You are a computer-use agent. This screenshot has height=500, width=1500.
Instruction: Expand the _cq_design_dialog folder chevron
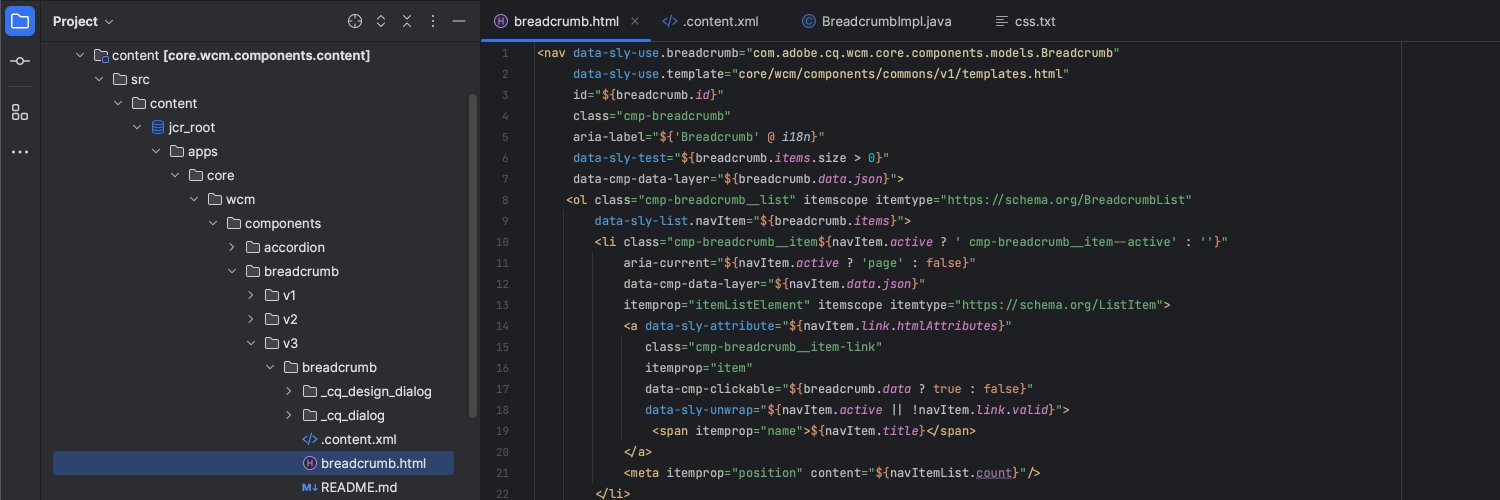289,391
